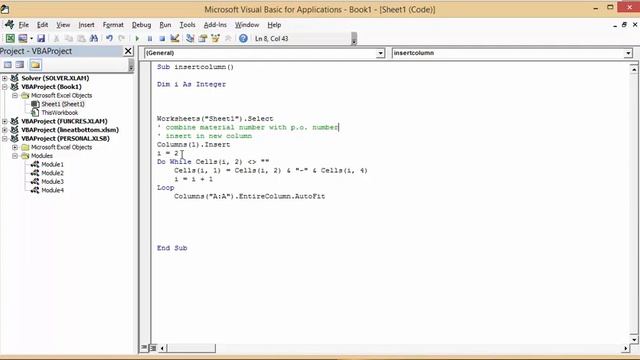Click the Break pause icon
The width and height of the screenshot is (640, 360).
150,38
